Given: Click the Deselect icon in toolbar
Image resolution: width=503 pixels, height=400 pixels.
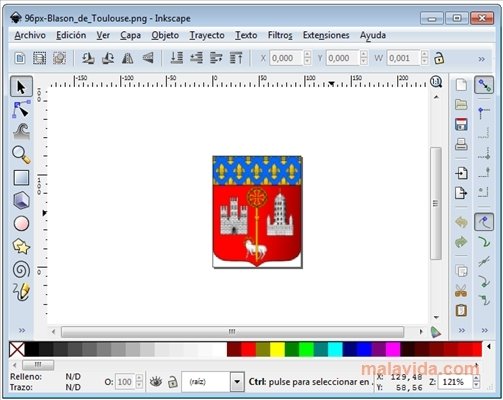Looking at the screenshot, I should pos(59,58).
